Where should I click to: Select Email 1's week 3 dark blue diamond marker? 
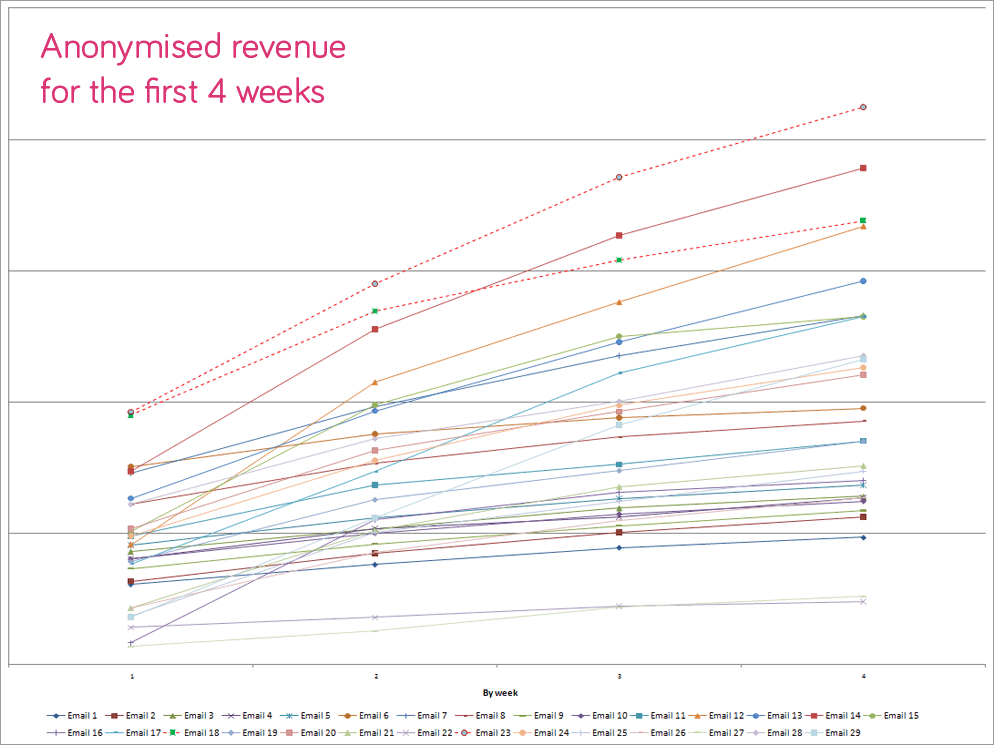pos(619,548)
